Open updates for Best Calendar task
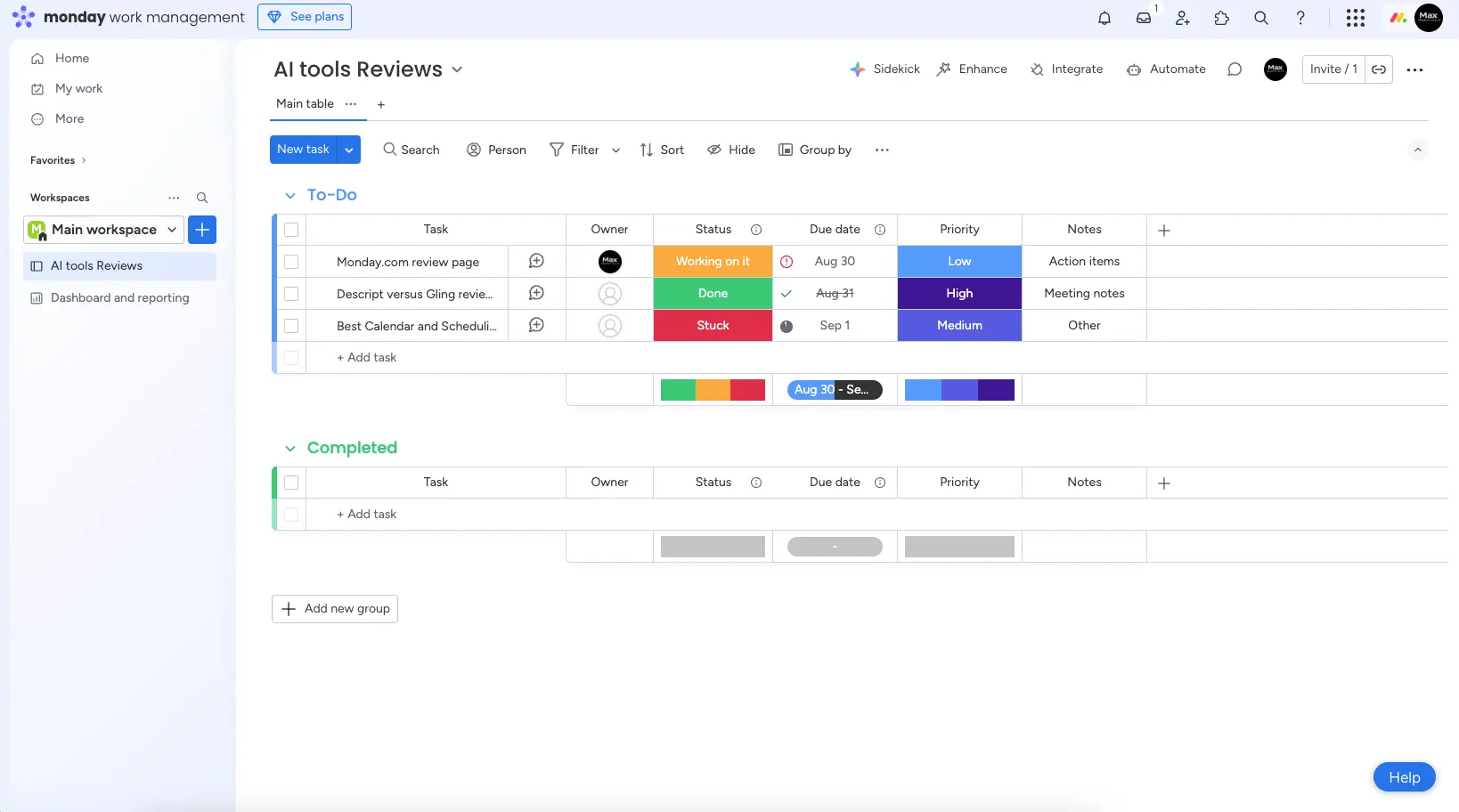The width and height of the screenshot is (1459, 812). 536,325
